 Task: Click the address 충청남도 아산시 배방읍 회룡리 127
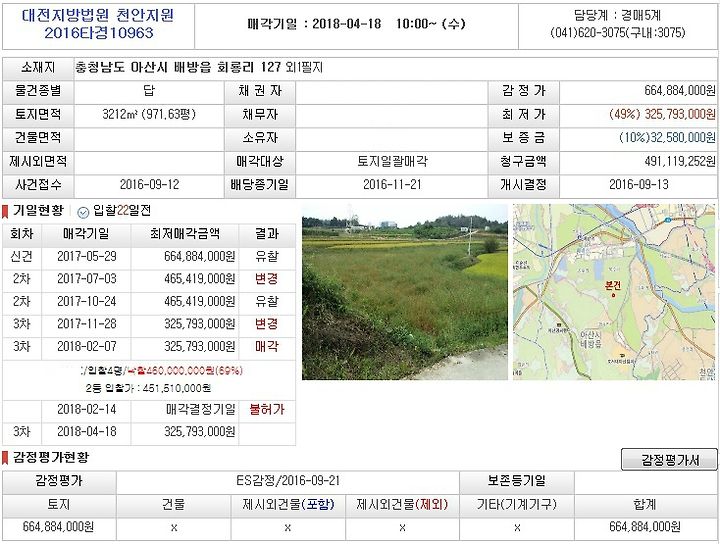(x=178, y=67)
